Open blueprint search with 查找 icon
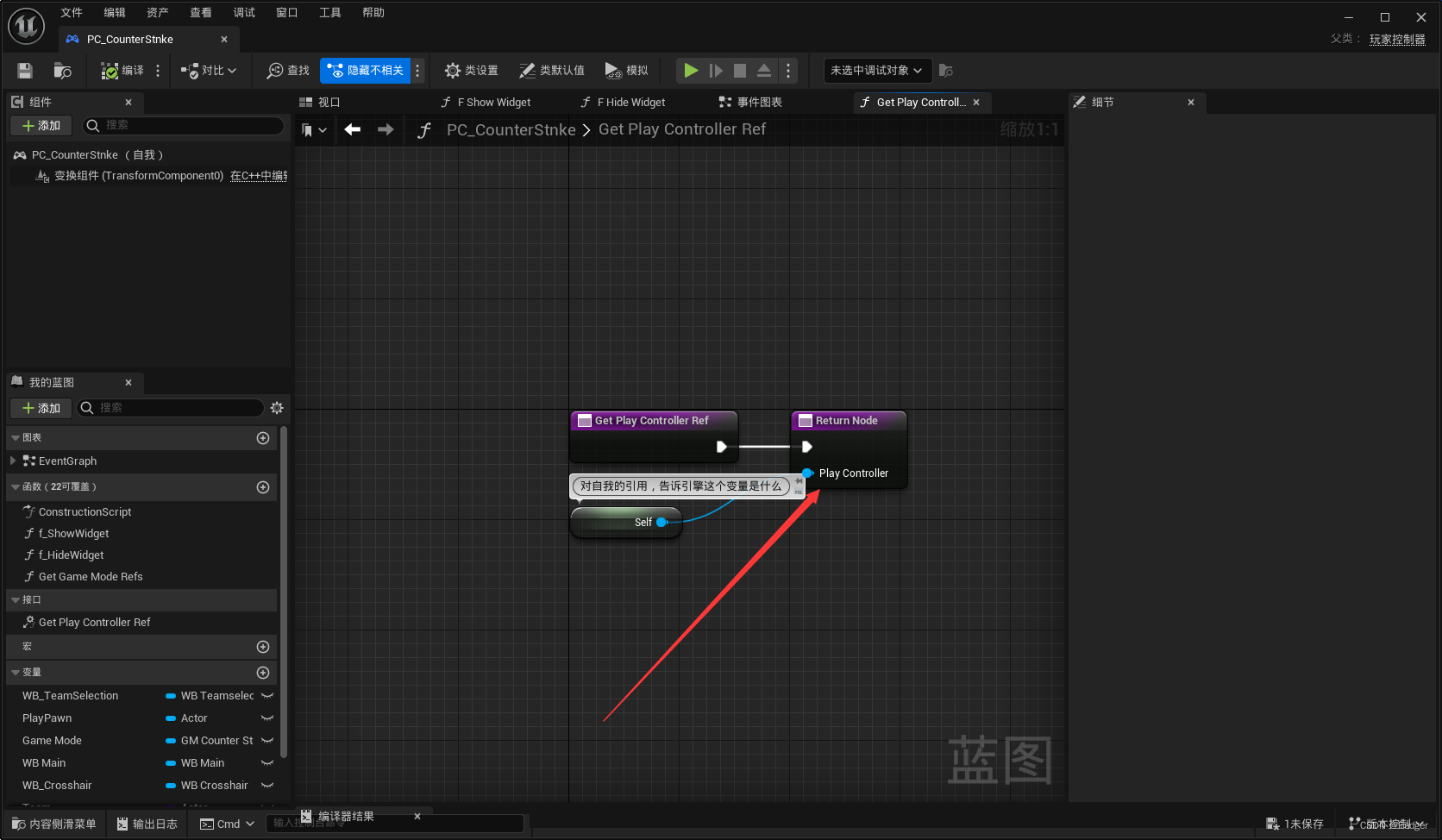The height and width of the screenshot is (840, 1442). [x=286, y=71]
